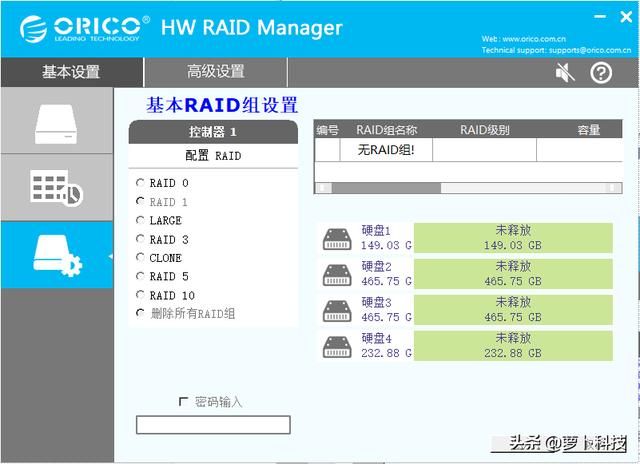Click the scrollbar right arrow
The width and height of the screenshot is (640, 464).
[x=613, y=188]
